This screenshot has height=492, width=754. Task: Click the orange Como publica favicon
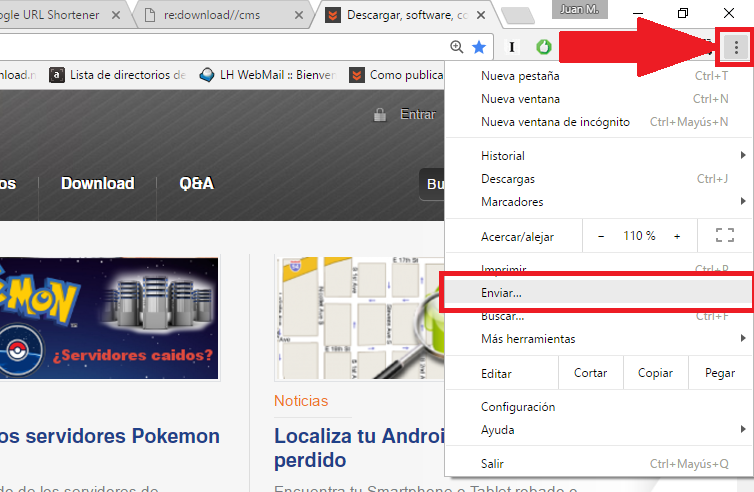(356, 75)
